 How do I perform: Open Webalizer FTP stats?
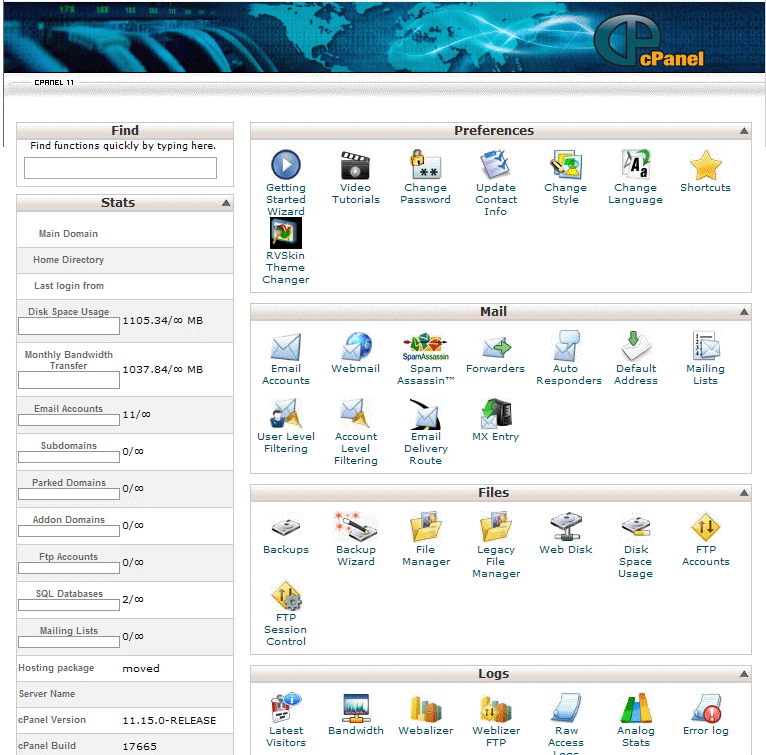tap(496, 720)
